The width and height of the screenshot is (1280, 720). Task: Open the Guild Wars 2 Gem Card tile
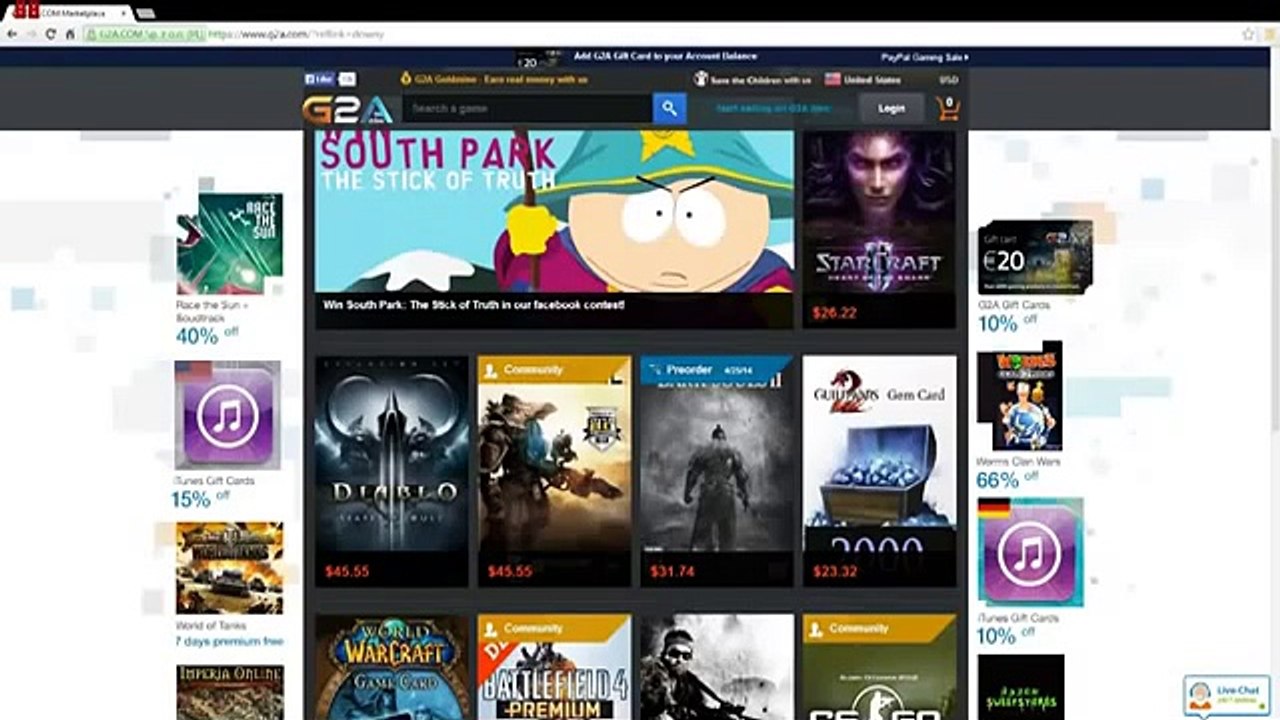[879, 471]
